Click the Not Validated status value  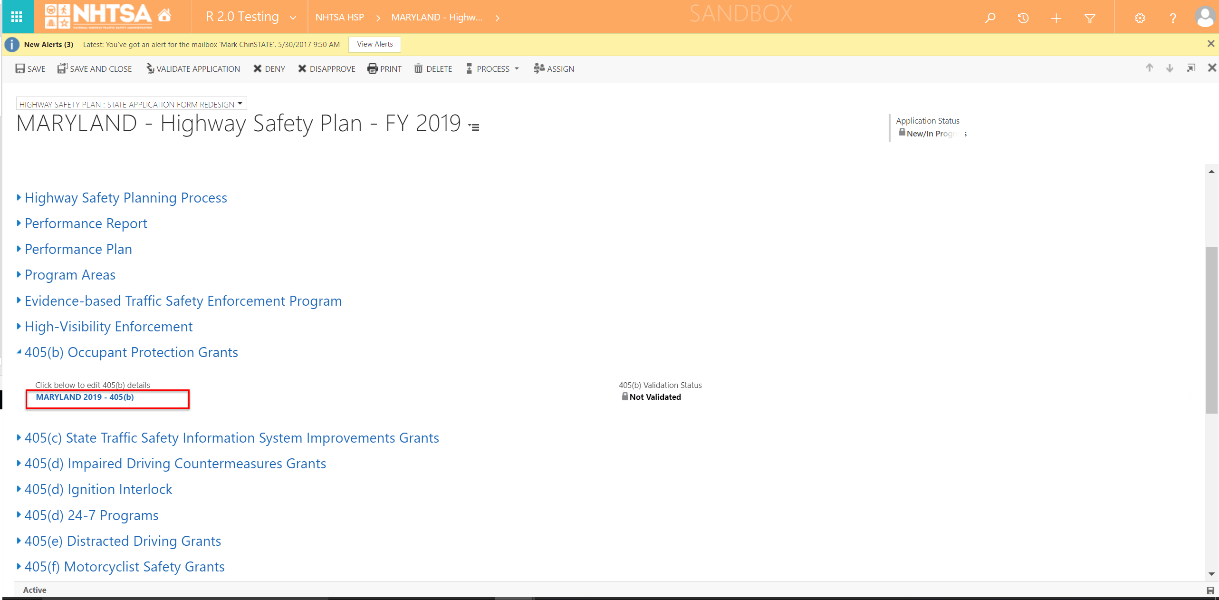click(x=655, y=397)
